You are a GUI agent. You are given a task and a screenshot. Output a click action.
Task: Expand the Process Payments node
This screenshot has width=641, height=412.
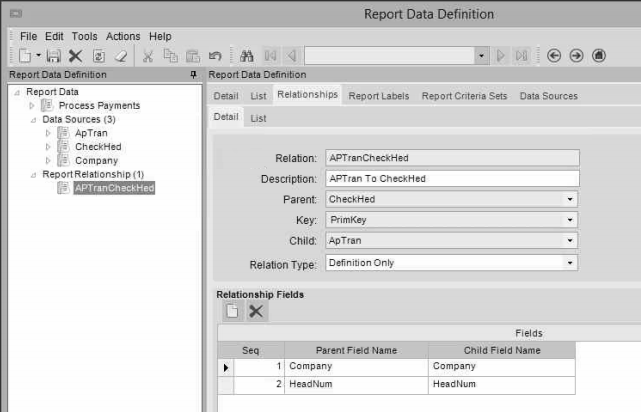32,106
